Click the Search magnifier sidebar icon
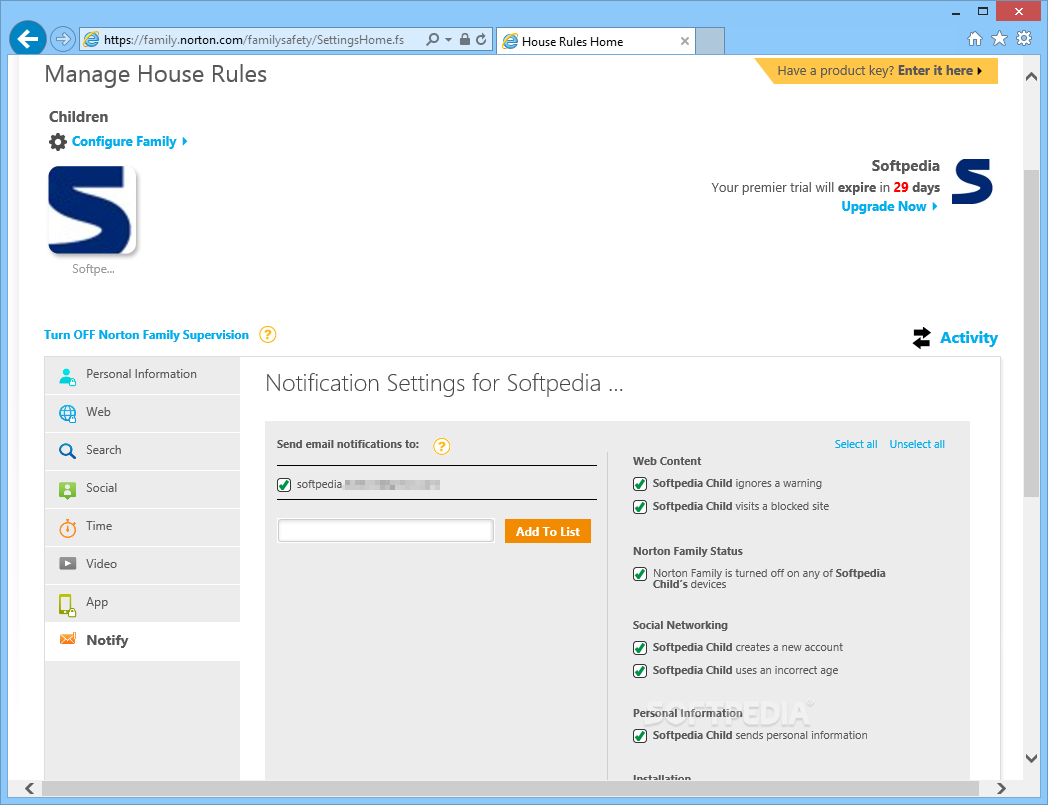Screen dimensions: 1048x805 coord(68,451)
